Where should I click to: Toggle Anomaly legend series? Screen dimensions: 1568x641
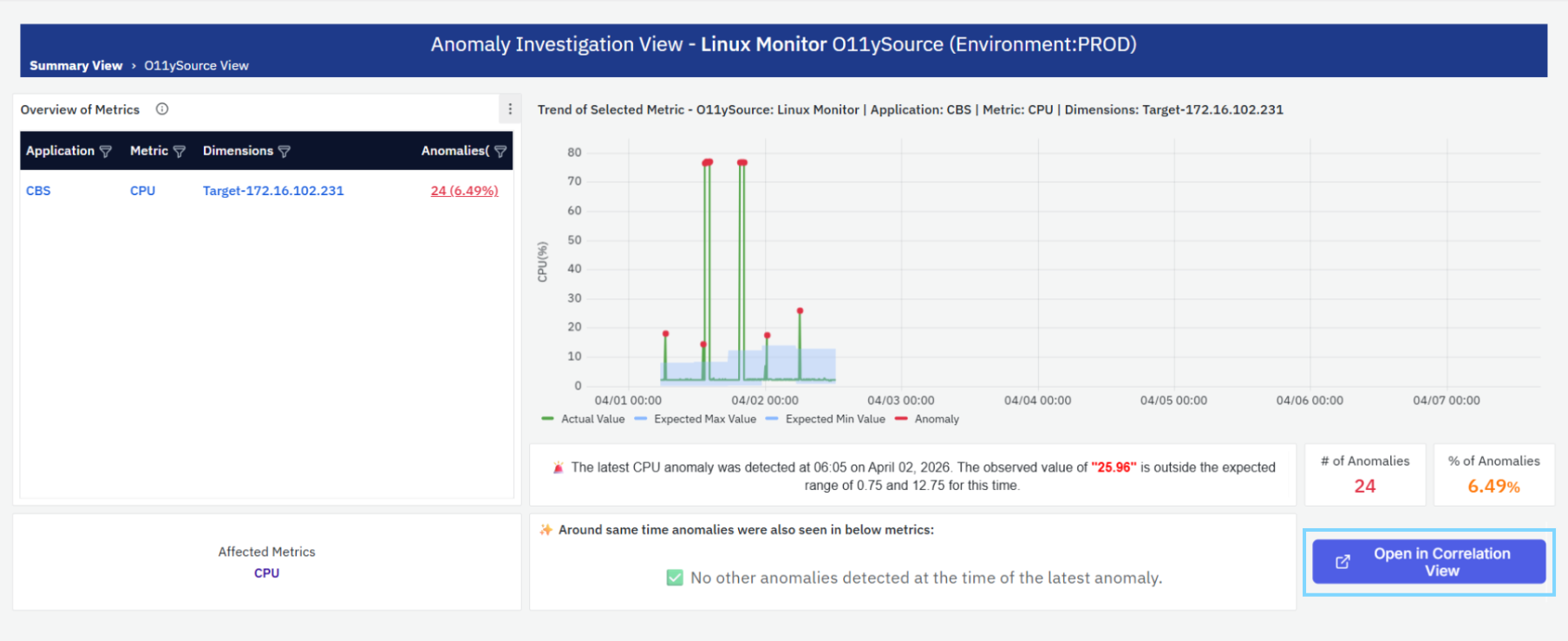pyautogui.click(x=927, y=419)
